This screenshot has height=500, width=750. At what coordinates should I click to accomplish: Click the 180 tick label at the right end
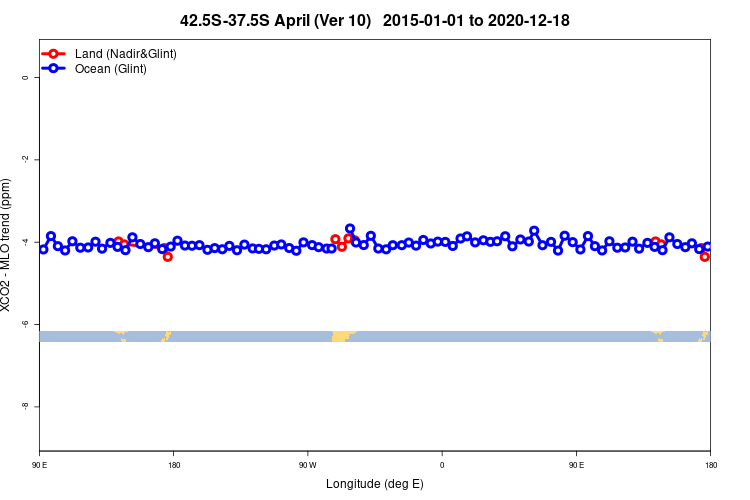(711, 465)
